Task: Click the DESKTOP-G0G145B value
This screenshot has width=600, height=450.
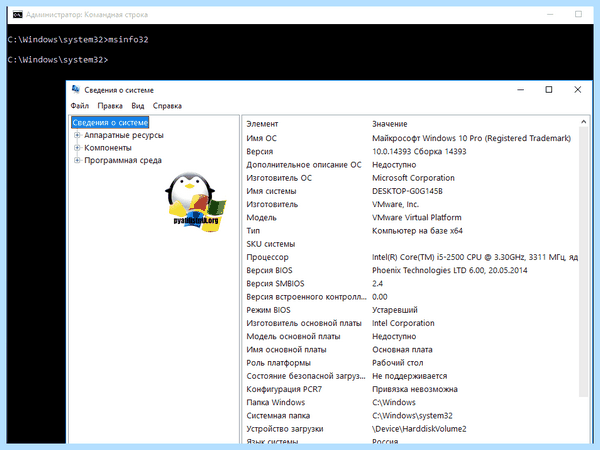Action: click(407, 191)
